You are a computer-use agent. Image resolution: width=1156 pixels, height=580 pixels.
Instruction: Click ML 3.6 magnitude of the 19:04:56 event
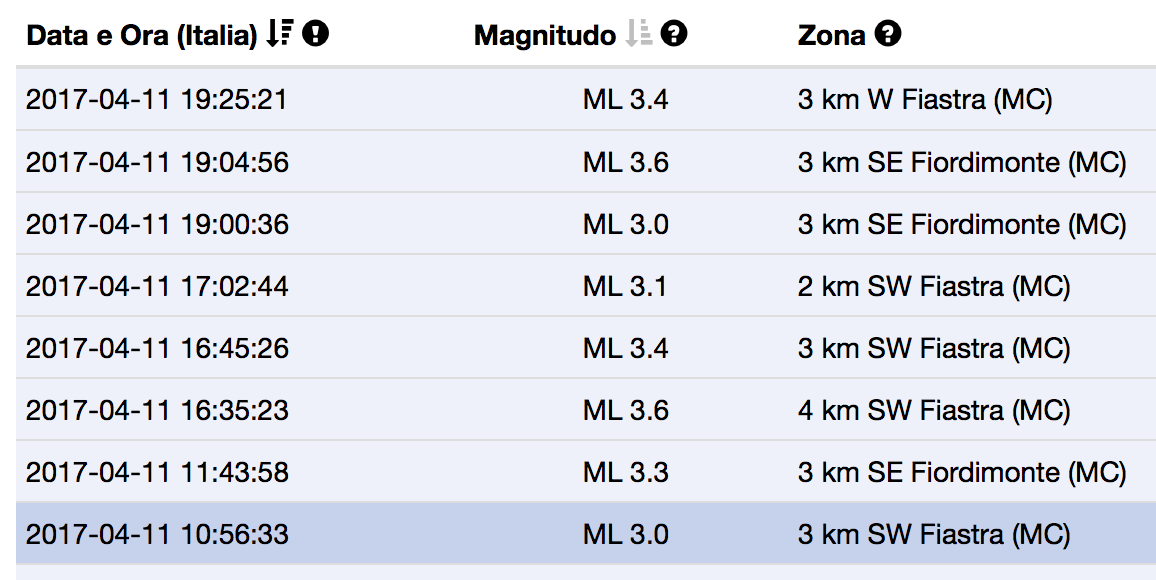625,162
